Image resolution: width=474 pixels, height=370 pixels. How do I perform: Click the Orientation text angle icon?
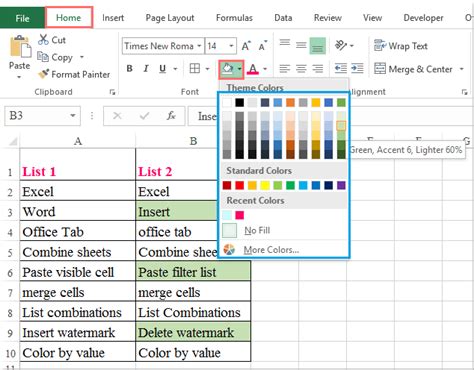coord(341,45)
